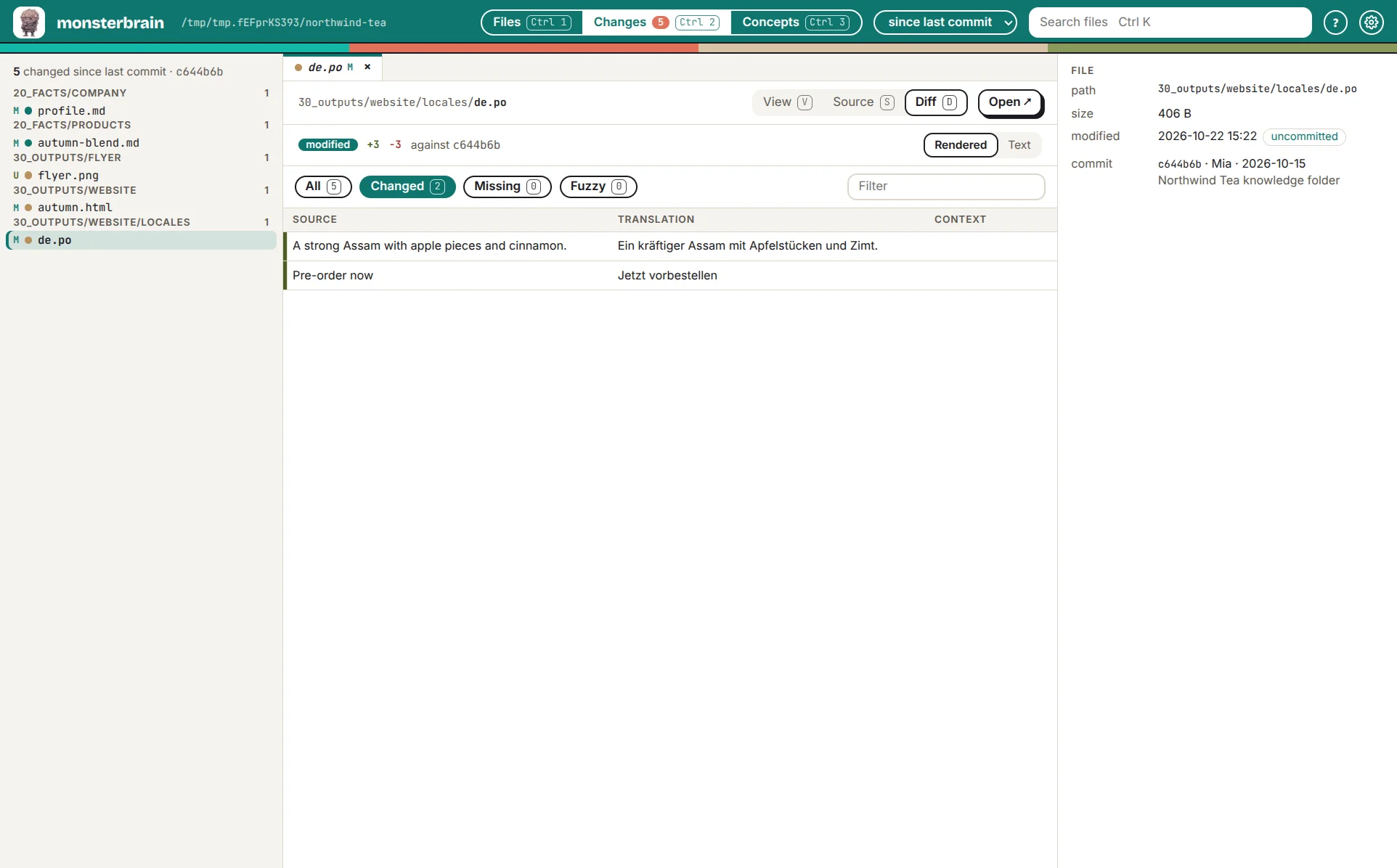Image resolution: width=1397 pixels, height=868 pixels.
Task: Open autumn.html in changes list
Action: tap(142, 208)
